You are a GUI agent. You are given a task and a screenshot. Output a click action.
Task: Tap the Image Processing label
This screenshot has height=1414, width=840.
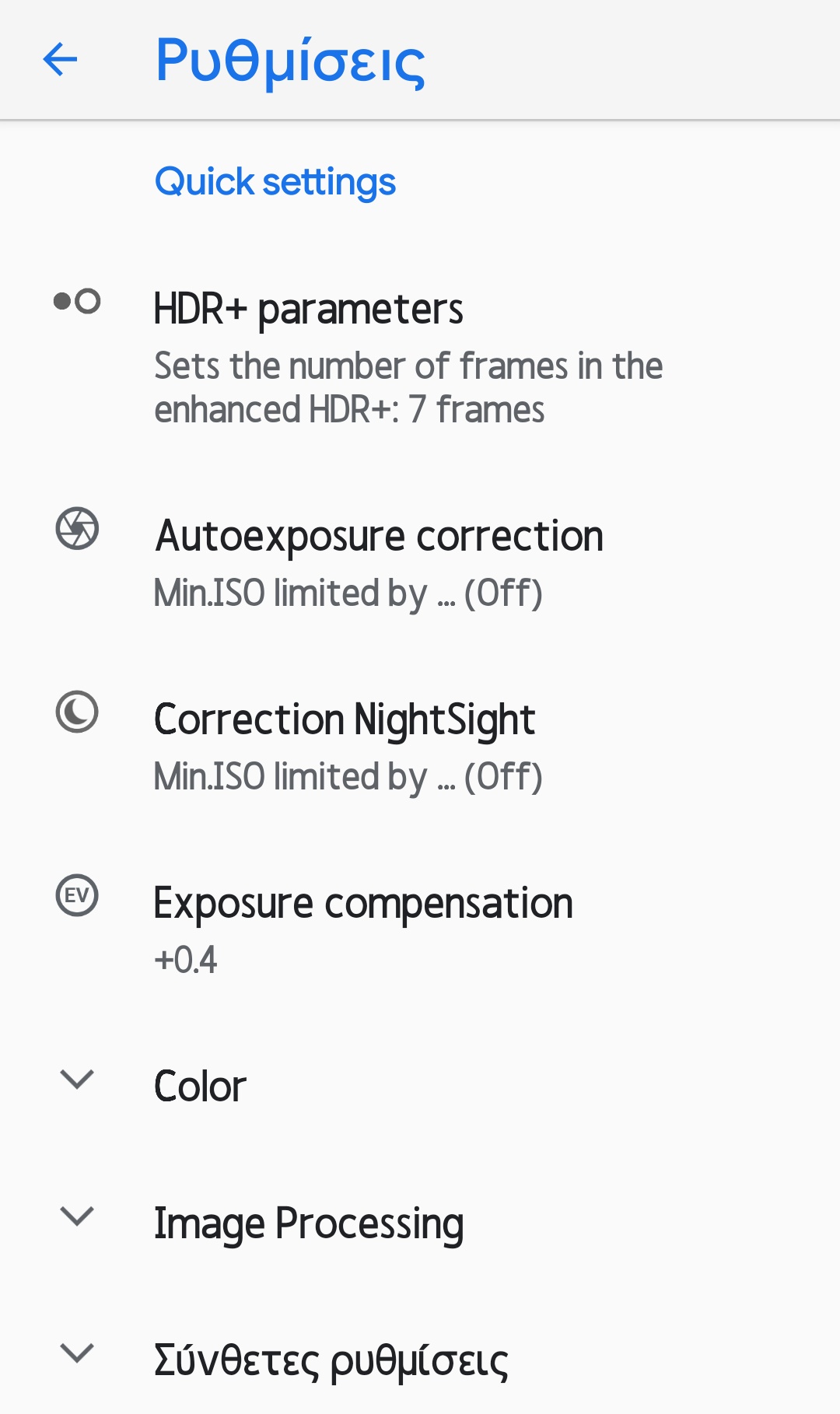309,1223
